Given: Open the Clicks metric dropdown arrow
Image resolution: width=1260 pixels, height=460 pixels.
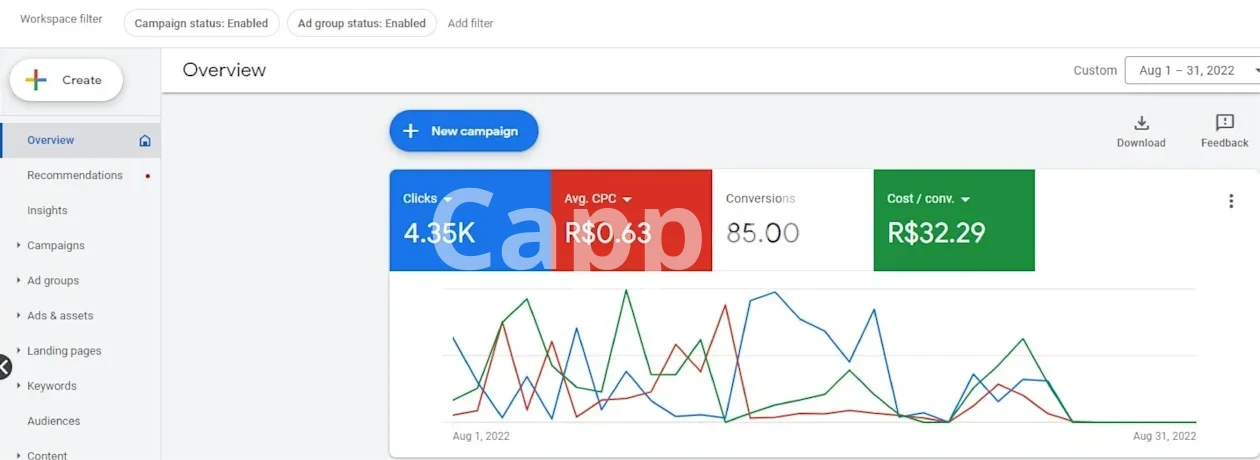Looking at the screenshot, I should (x=448, y=200).
